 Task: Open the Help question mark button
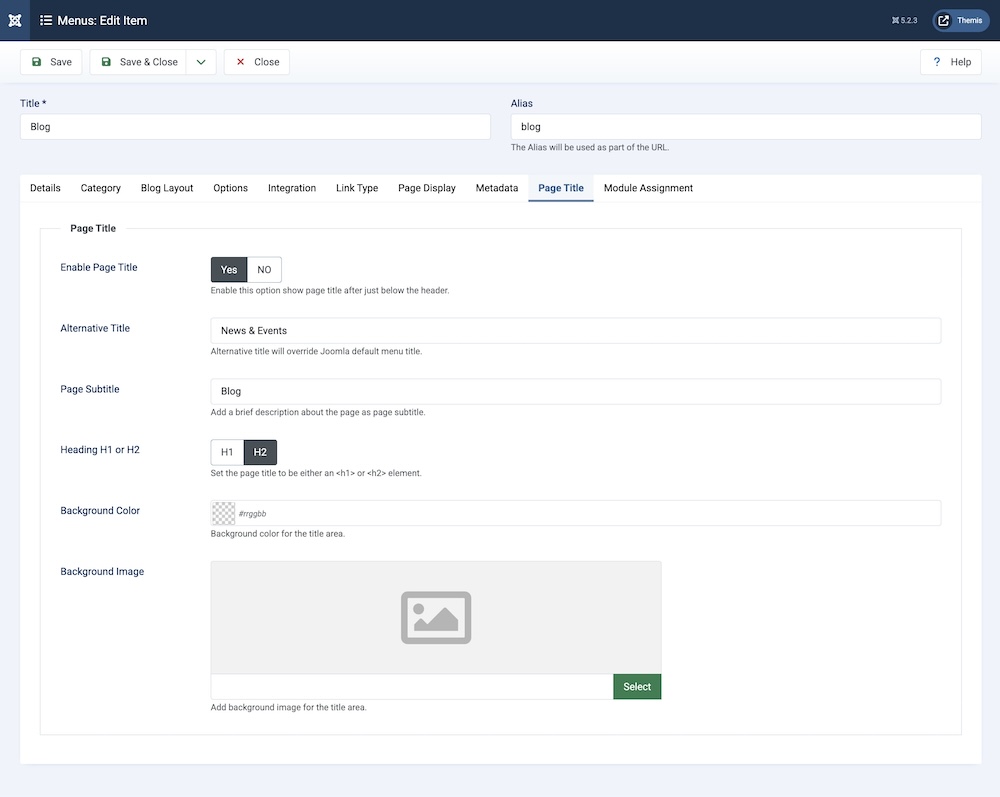click(x=951, y=62)
